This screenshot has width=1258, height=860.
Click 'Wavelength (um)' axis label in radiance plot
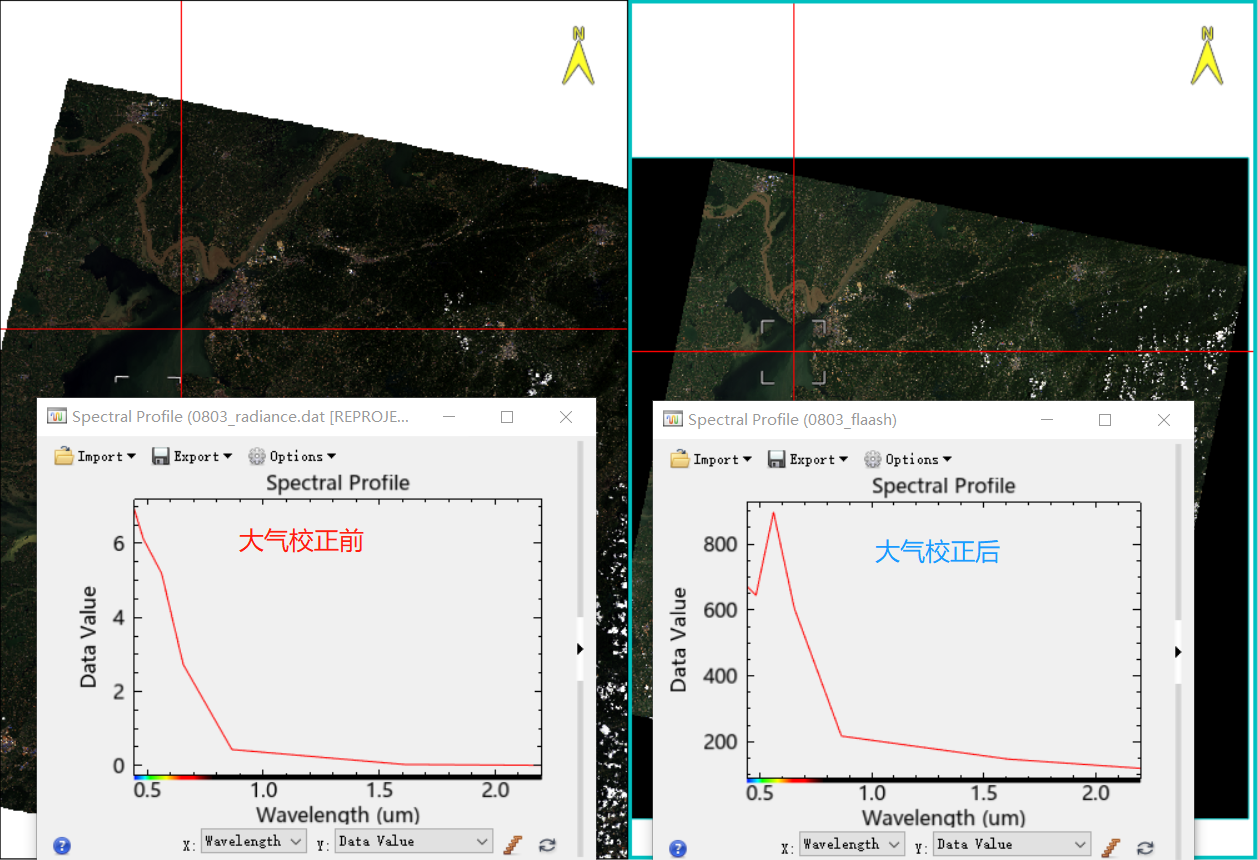pos(338,814)
